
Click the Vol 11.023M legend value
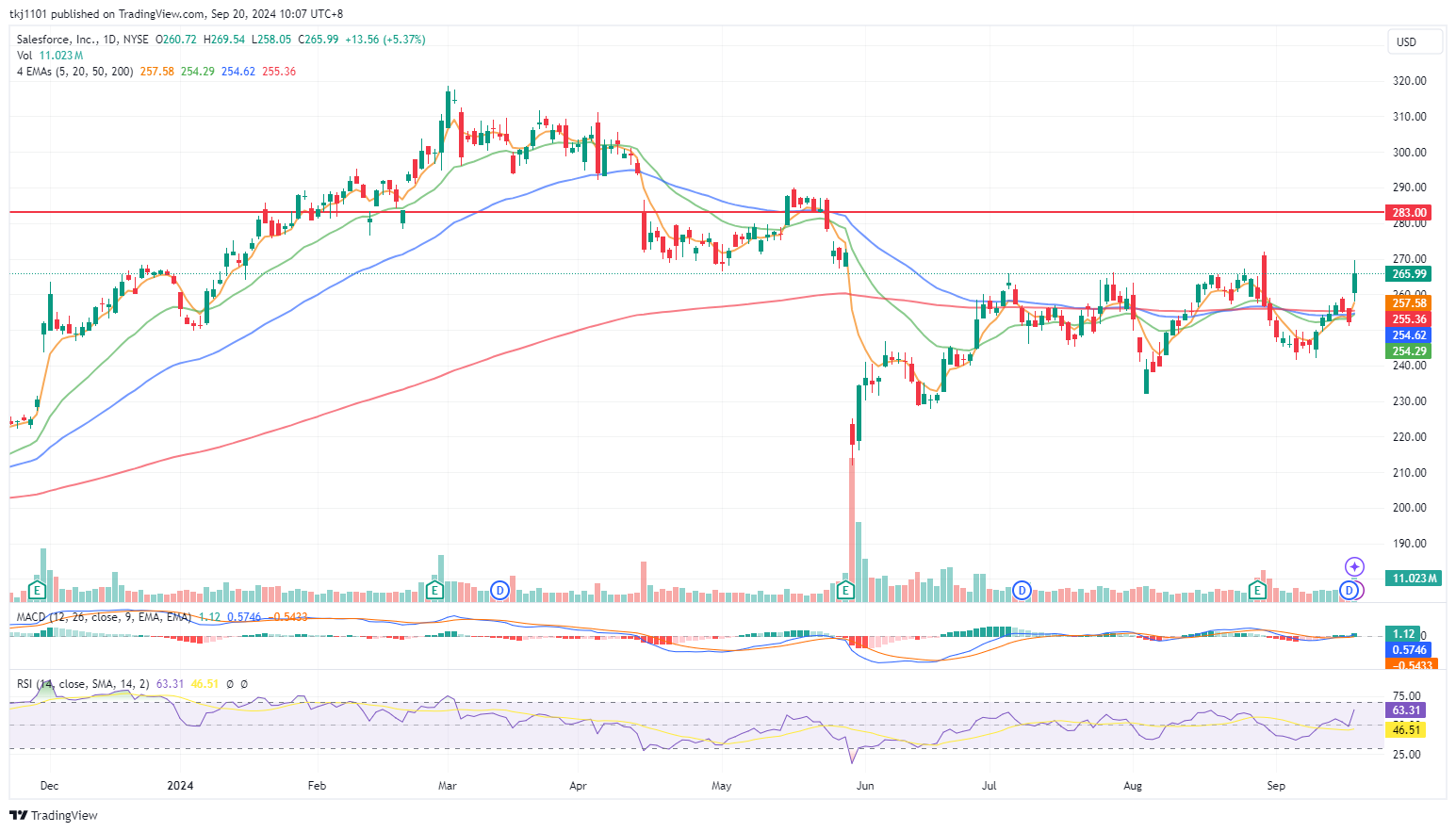tap(61, 56)
